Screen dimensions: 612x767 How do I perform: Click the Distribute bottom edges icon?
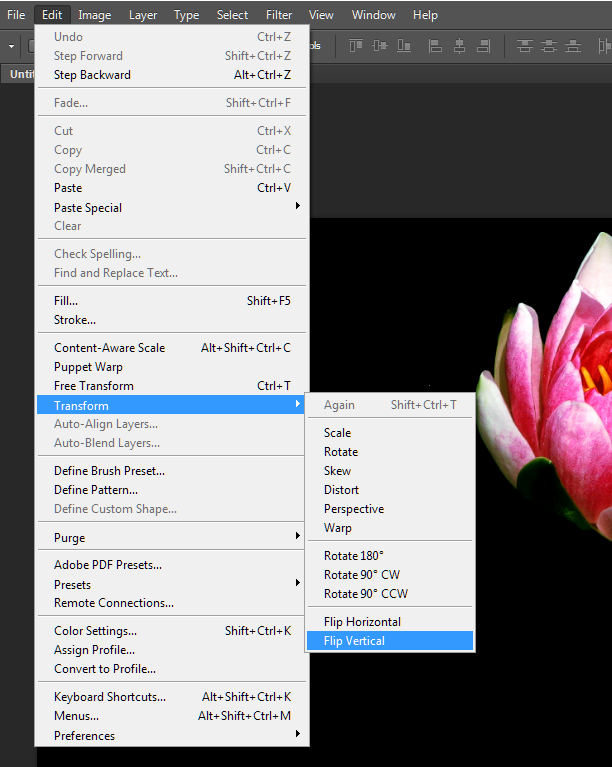click(573, 46)
